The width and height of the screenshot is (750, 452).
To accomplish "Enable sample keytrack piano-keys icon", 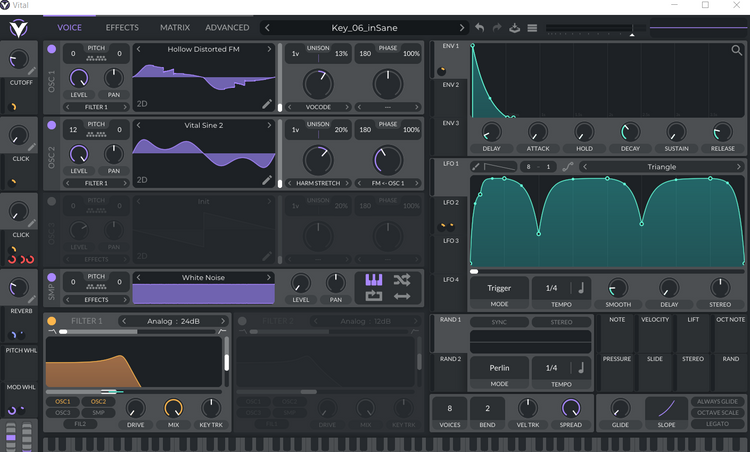I will pos(374,280).
